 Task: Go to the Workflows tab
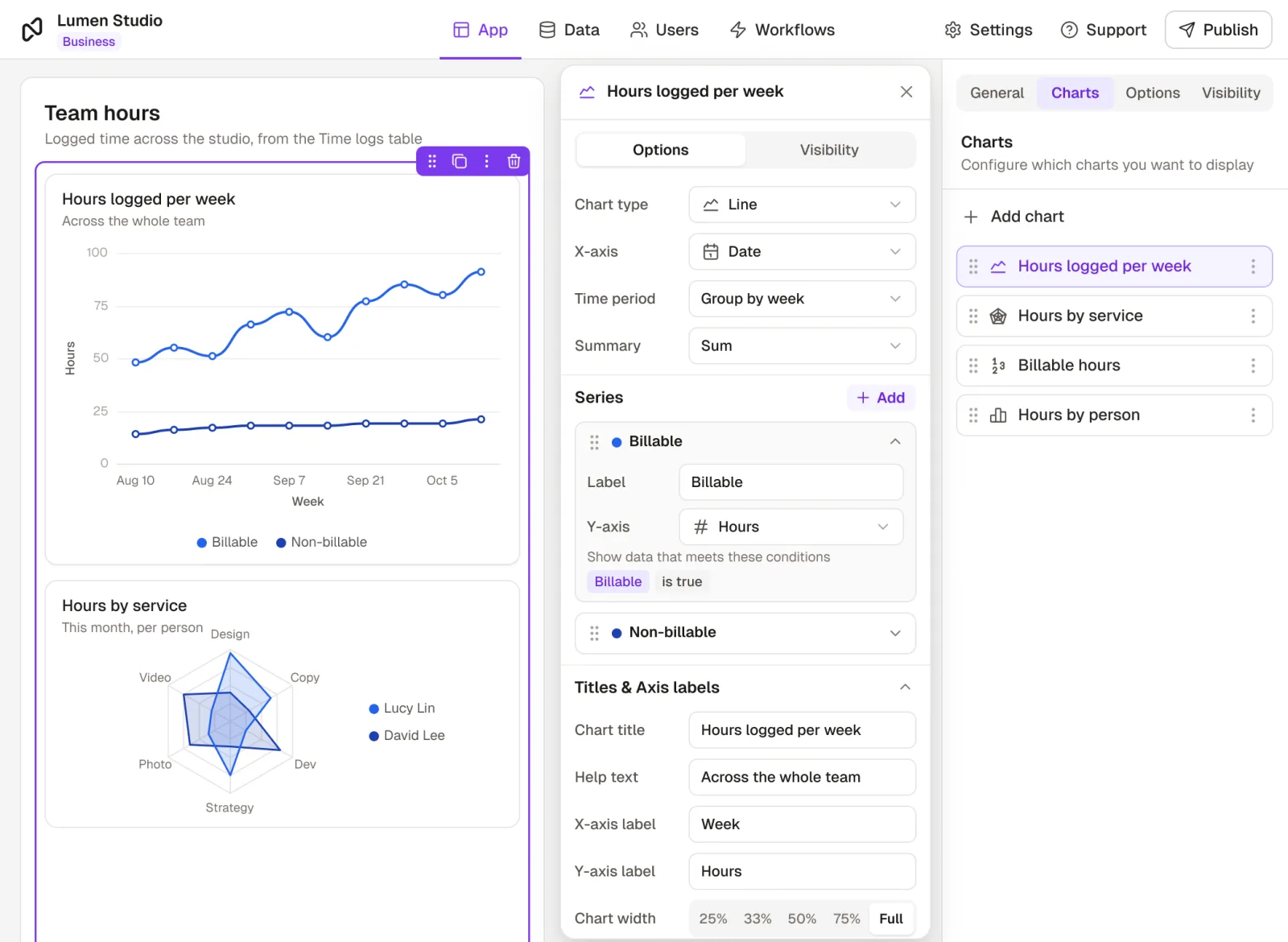tap(782, 30)
